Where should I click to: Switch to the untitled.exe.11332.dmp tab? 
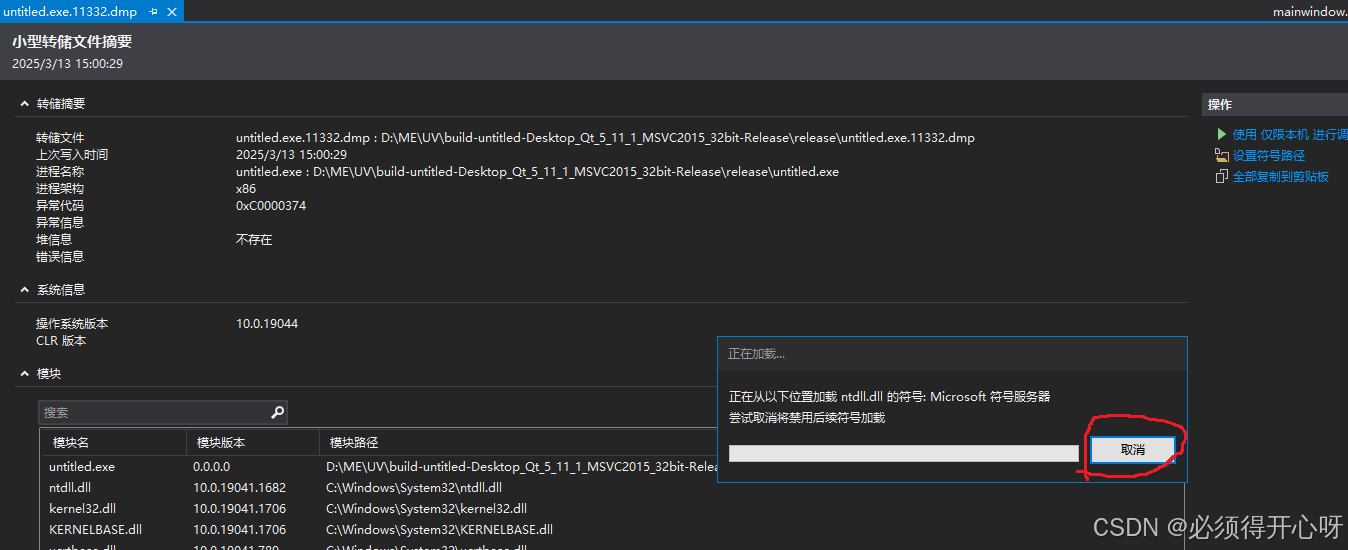pos(70,12)
